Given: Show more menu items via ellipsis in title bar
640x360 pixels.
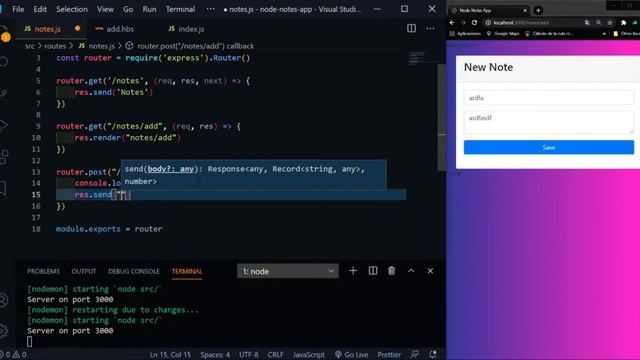Looking at the screenshot, I should click(210, 9).
